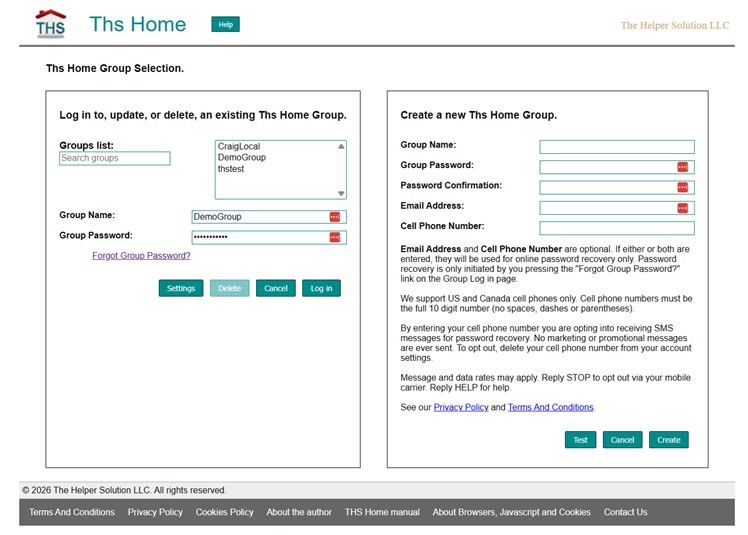This screenshot has height=535, width=748.
Task: Click groups list scroll down arrow
Action: coord(341,193)
